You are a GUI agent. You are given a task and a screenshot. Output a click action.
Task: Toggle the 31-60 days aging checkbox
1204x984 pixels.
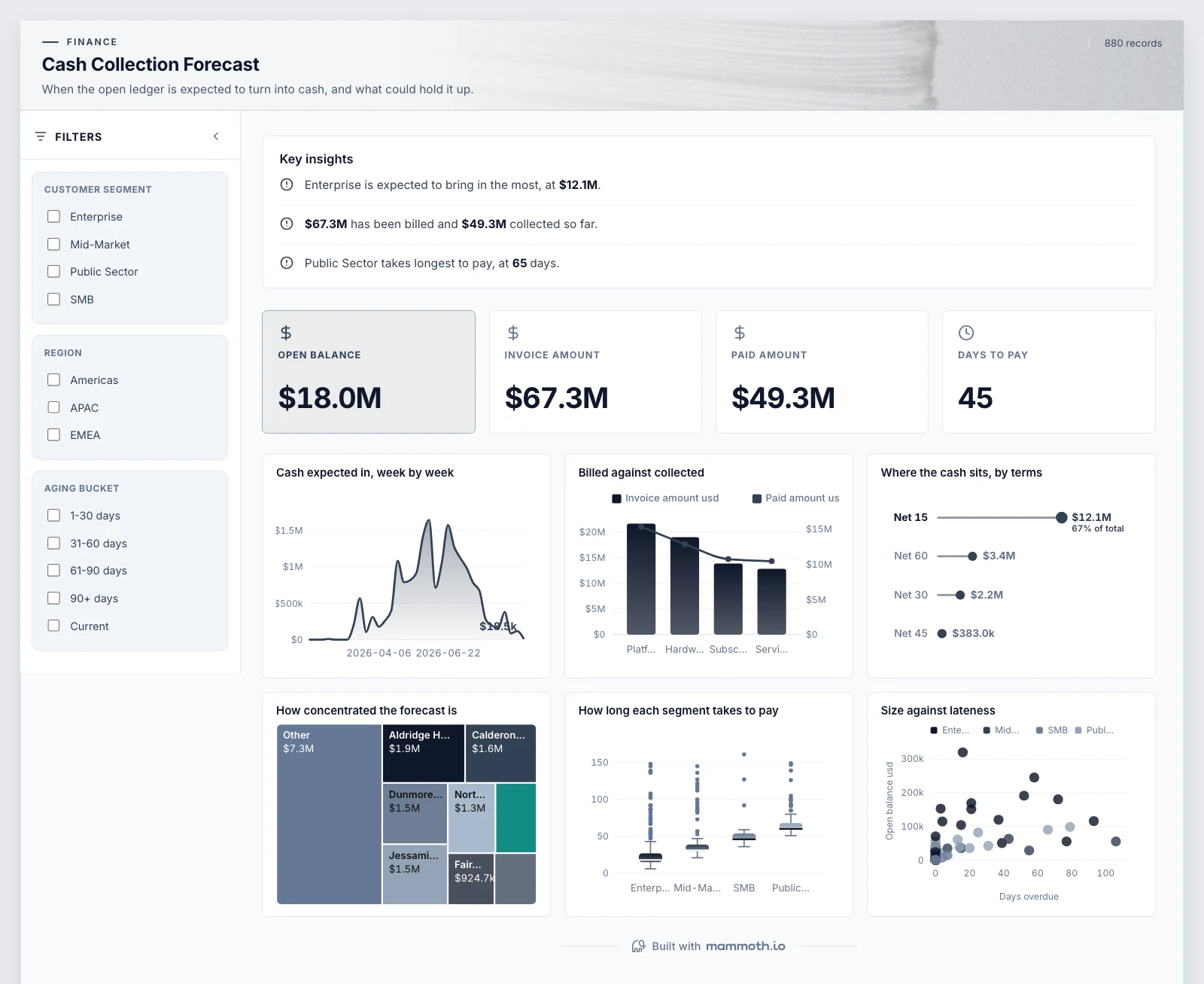tap(53, 543)
